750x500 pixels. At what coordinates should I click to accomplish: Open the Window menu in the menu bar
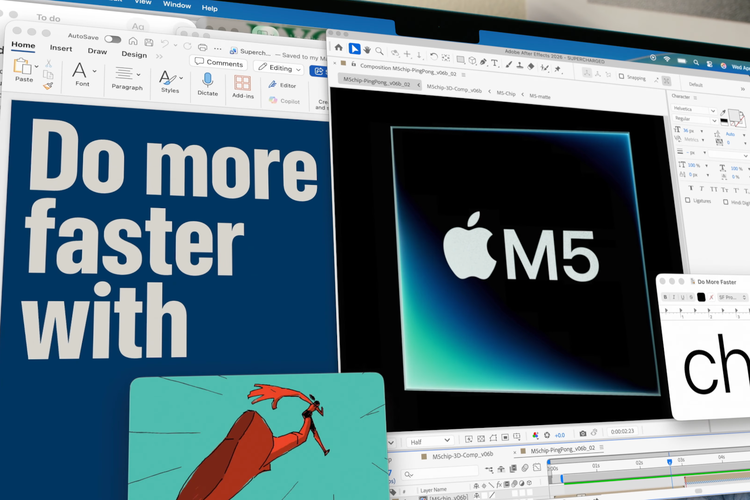pyautogui.click(x=177, y=5)
